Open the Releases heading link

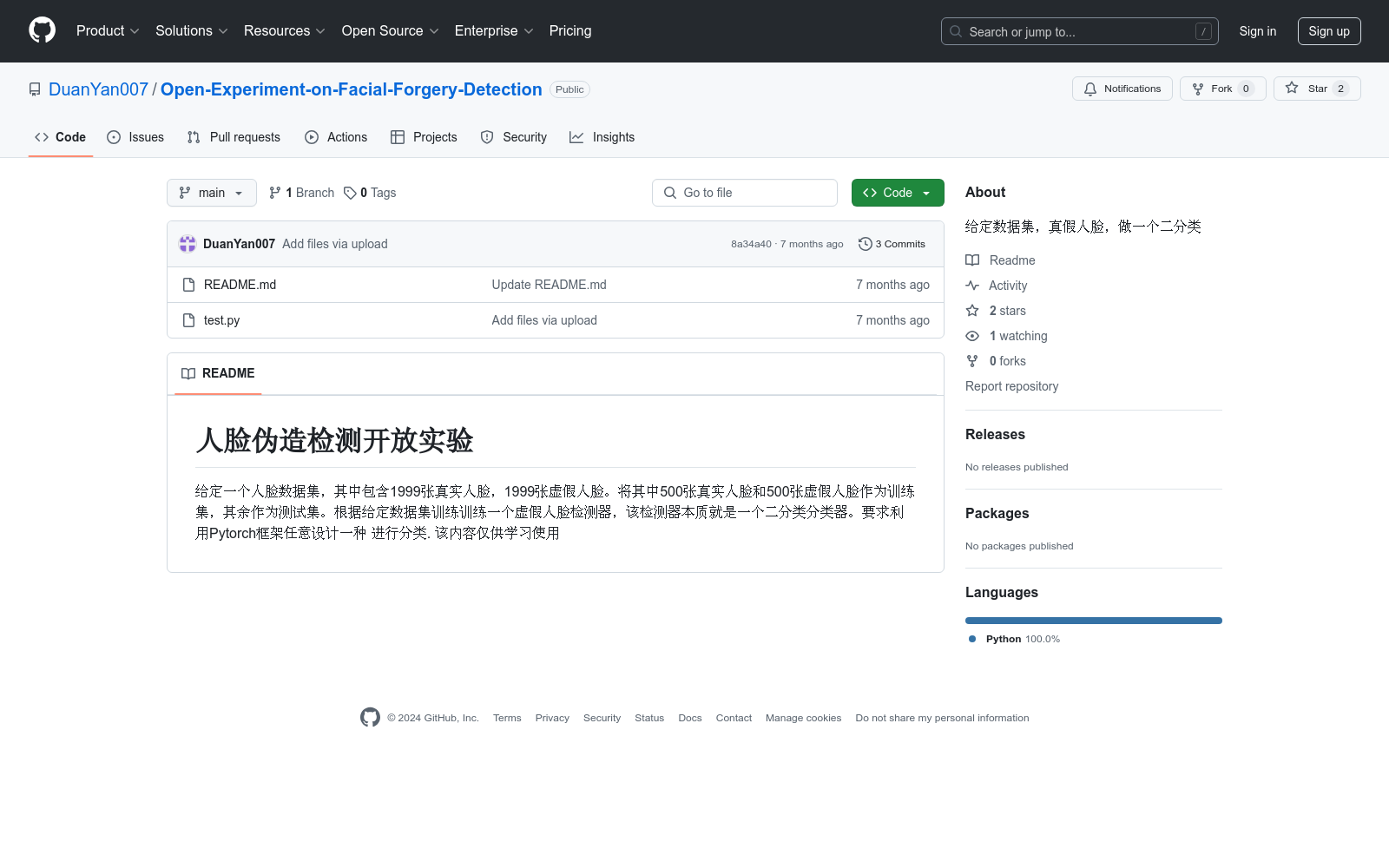click(x=995, y=435)
